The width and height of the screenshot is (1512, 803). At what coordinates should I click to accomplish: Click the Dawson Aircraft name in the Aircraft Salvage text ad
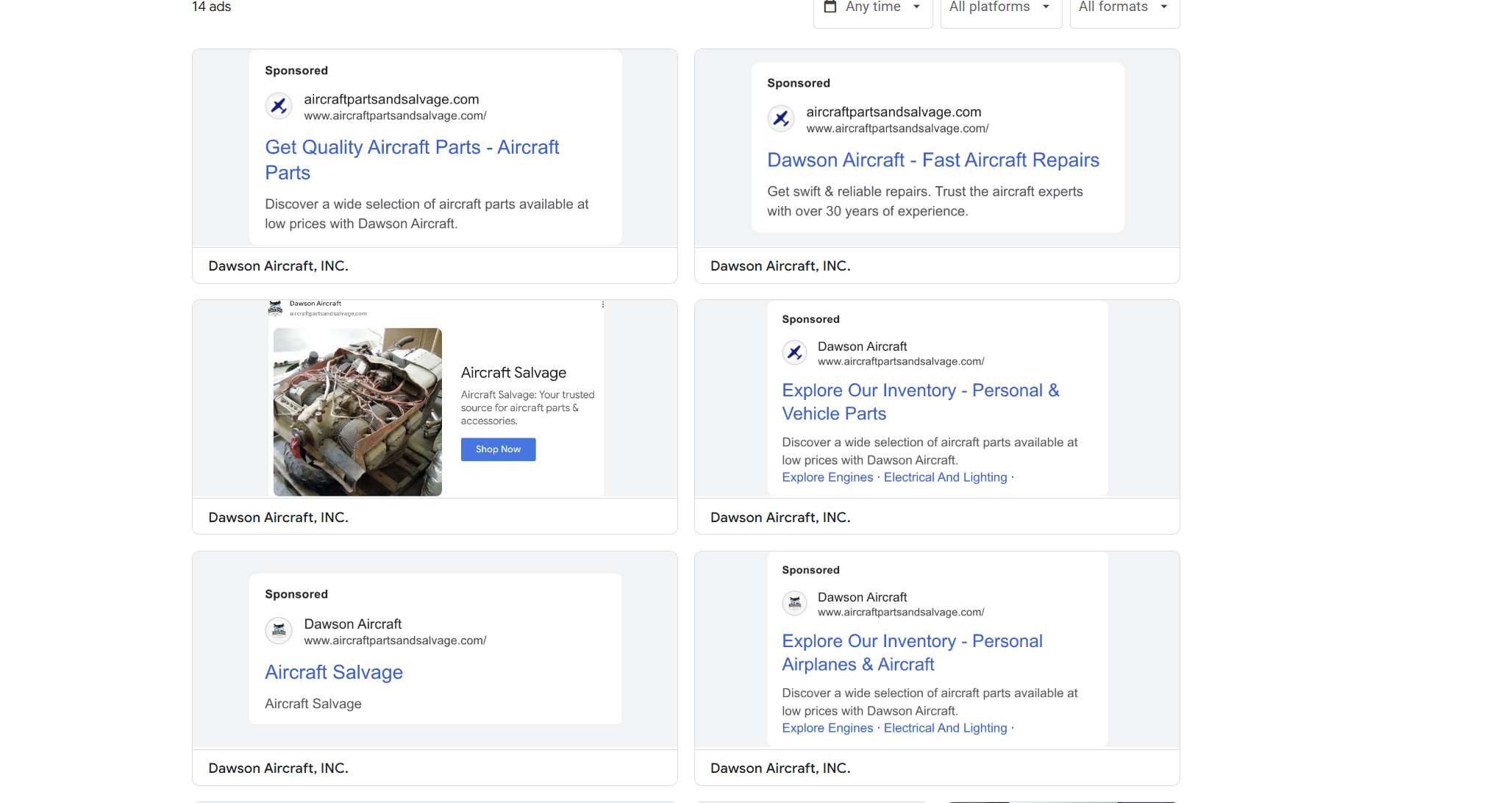pos(353,624)
